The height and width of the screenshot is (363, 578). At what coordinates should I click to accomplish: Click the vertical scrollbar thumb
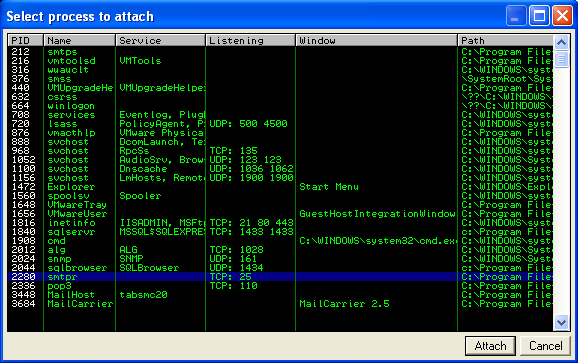click(561, 59)
